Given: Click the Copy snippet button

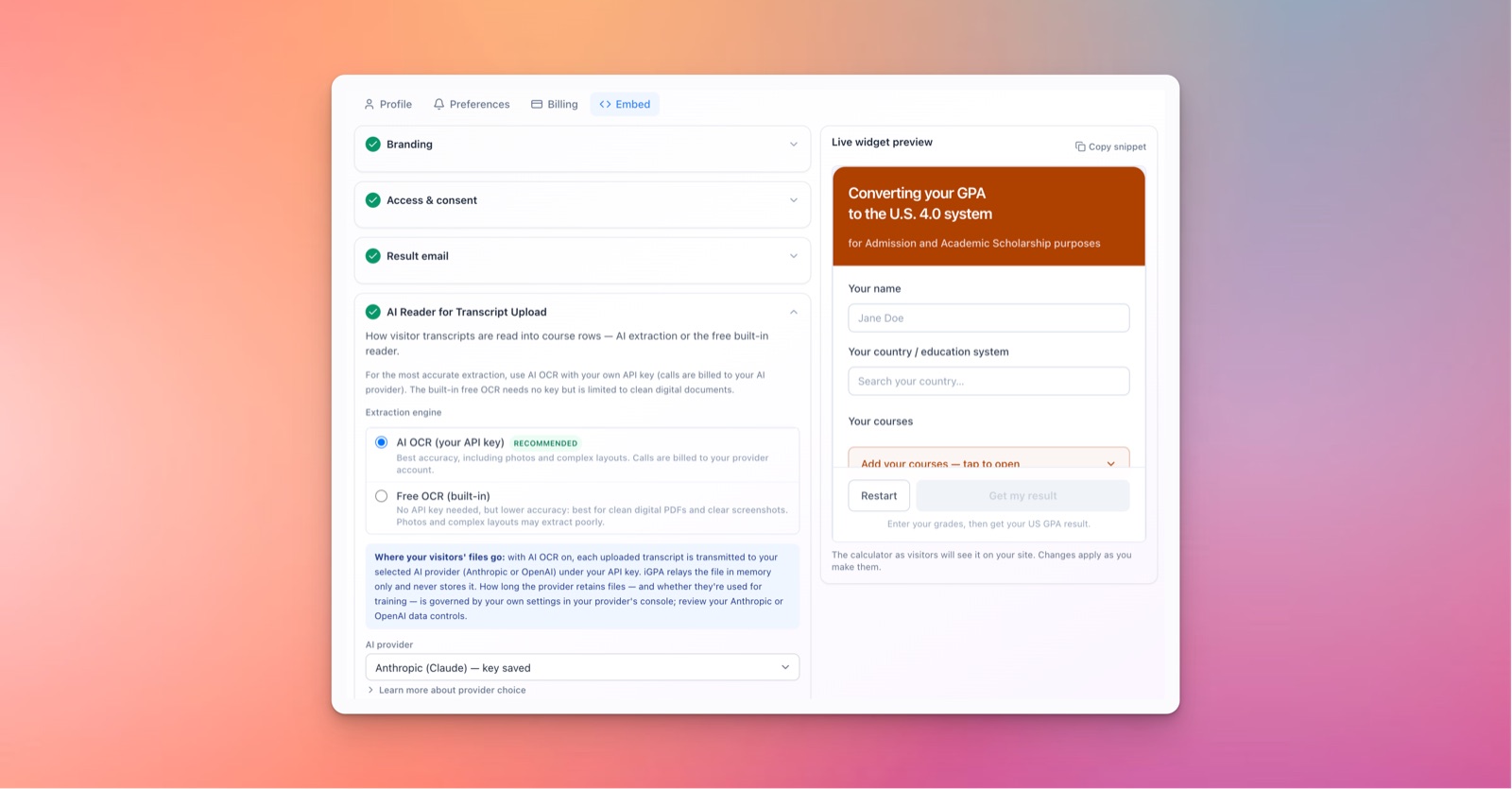Looking at the screenshot, I should pyautogui.click(x=1110, y=146).
